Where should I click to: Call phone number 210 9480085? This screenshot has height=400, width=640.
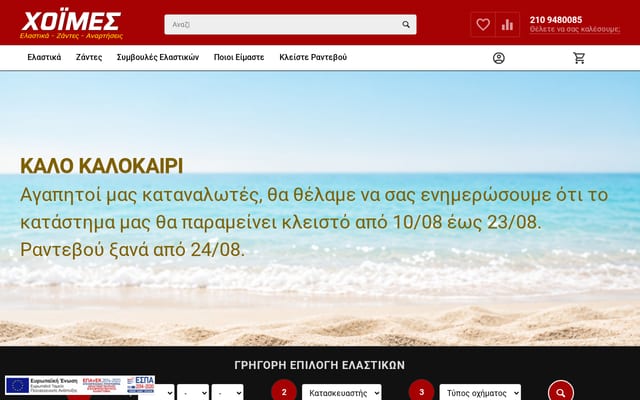(x=556, y=20)
